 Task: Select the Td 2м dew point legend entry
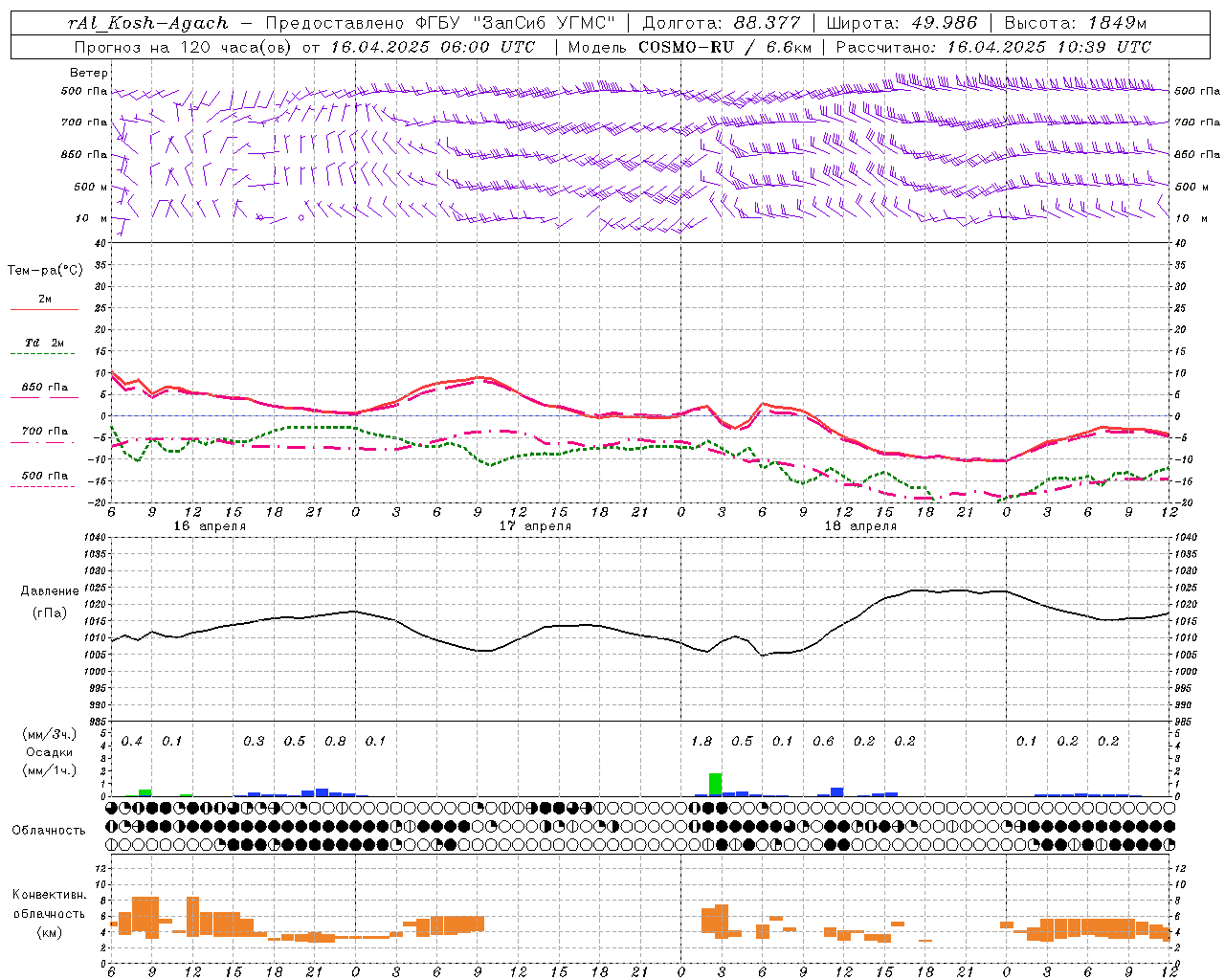[44, 343]
